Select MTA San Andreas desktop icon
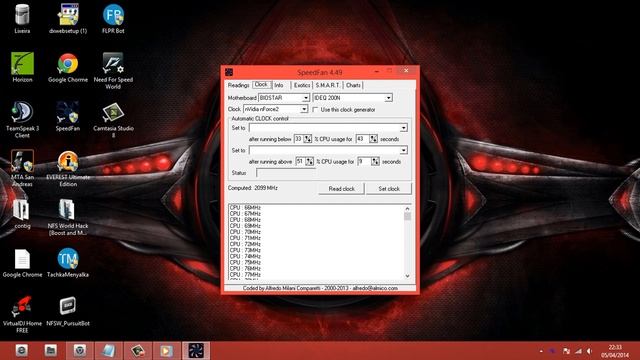This screenshot has width=640, height=360. (22, 168)
